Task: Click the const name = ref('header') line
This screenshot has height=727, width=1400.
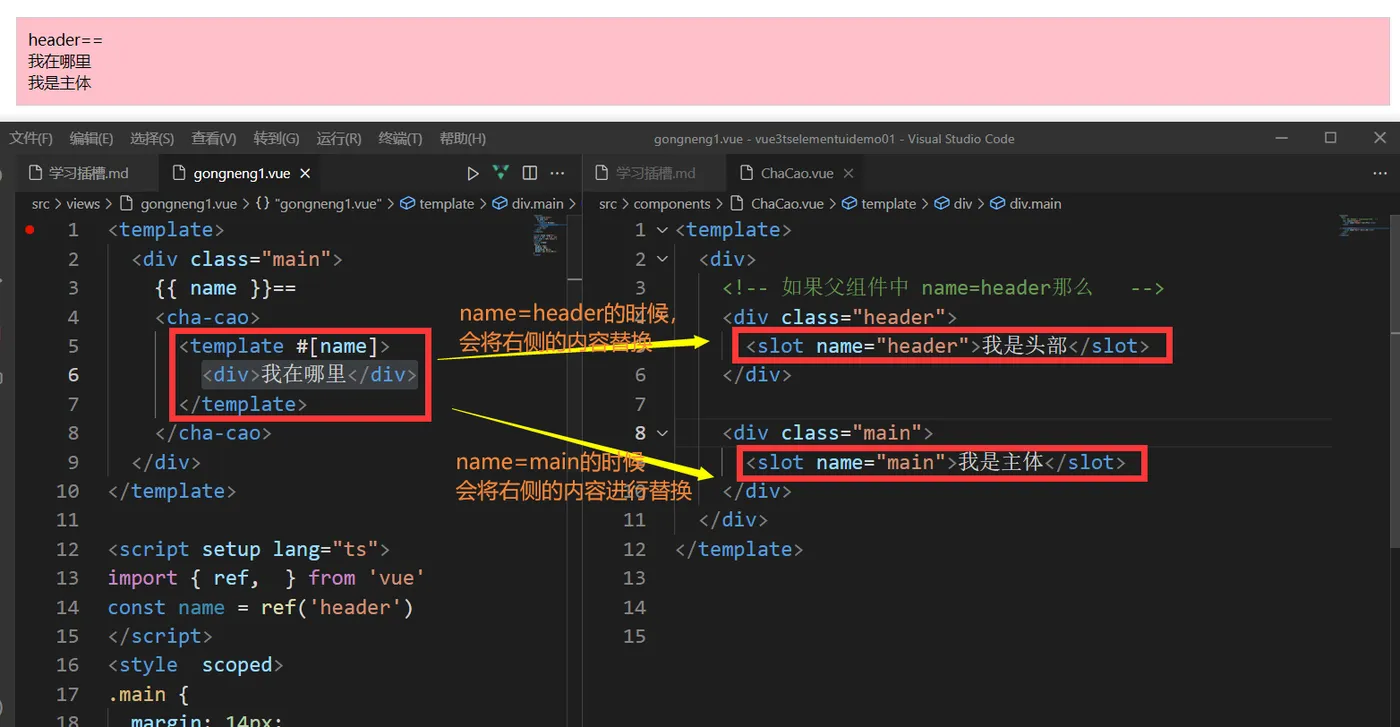Action: [261, 607]
